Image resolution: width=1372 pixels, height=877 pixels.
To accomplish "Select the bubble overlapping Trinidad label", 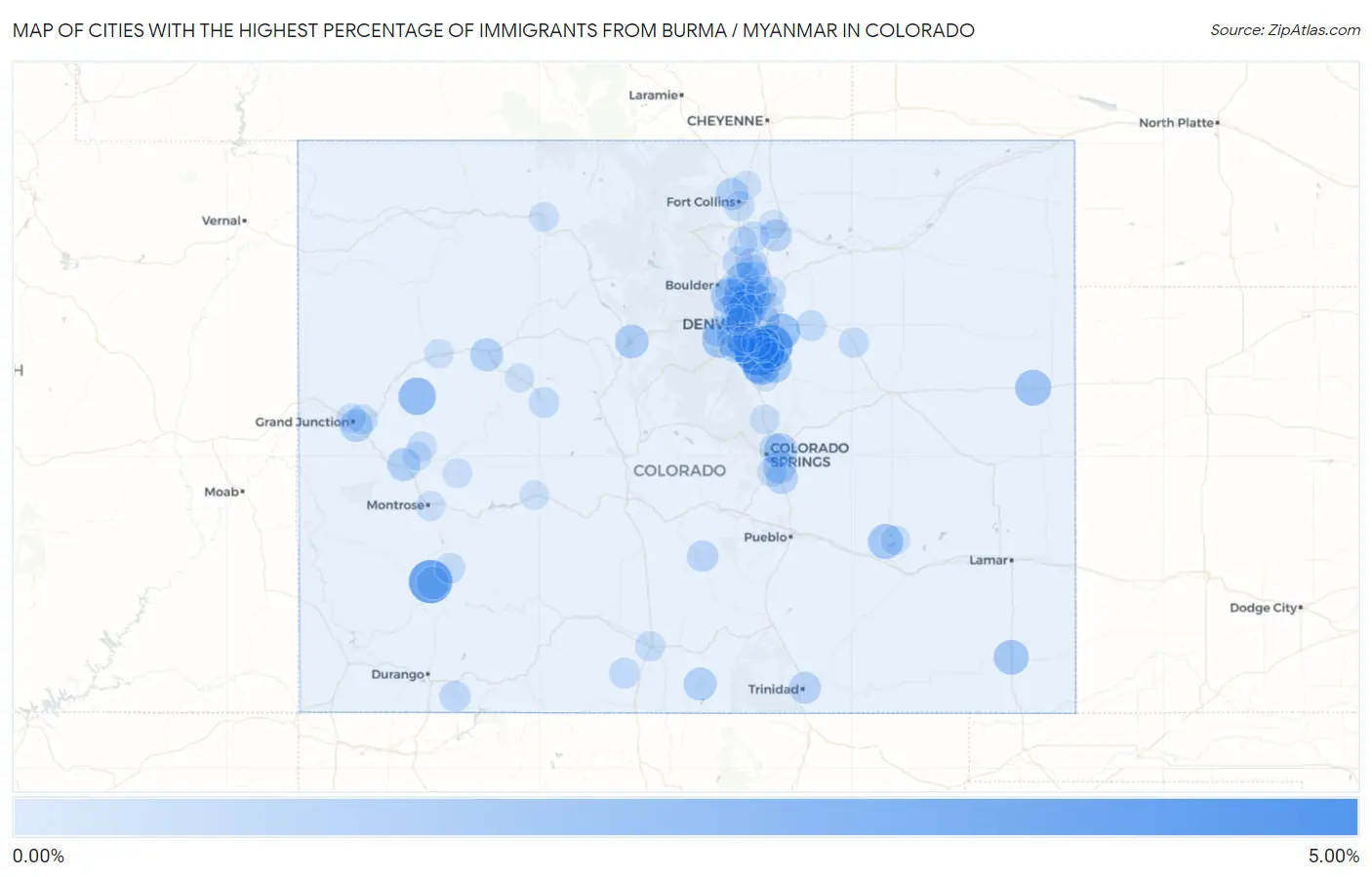I will tap(804, 688).
